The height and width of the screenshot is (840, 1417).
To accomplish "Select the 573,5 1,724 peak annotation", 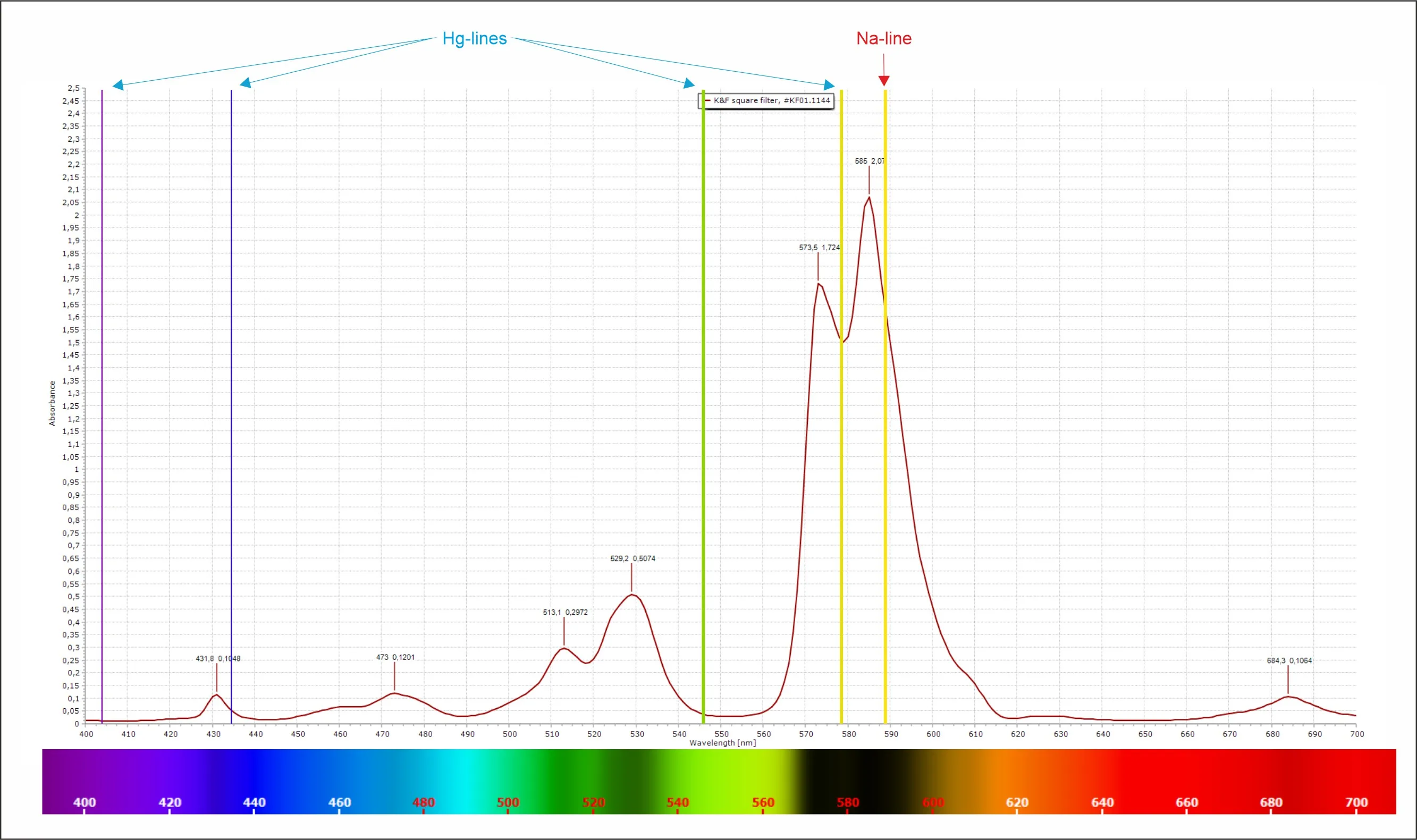I will pyautogui.click(x=819, y=248).
